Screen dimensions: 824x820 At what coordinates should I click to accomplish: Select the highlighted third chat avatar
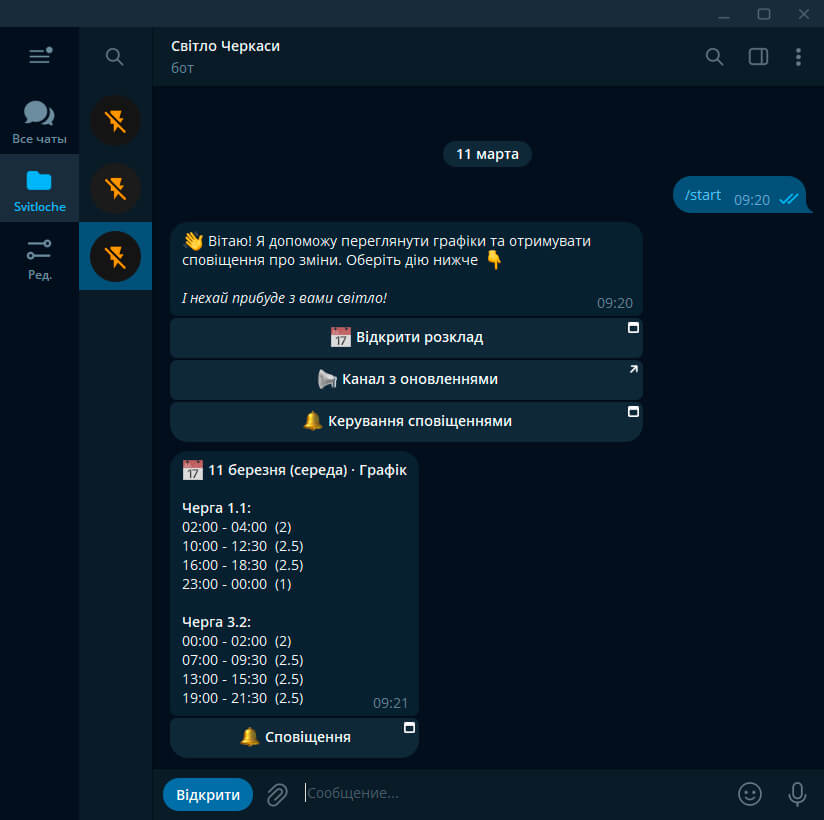click(115, 256)
